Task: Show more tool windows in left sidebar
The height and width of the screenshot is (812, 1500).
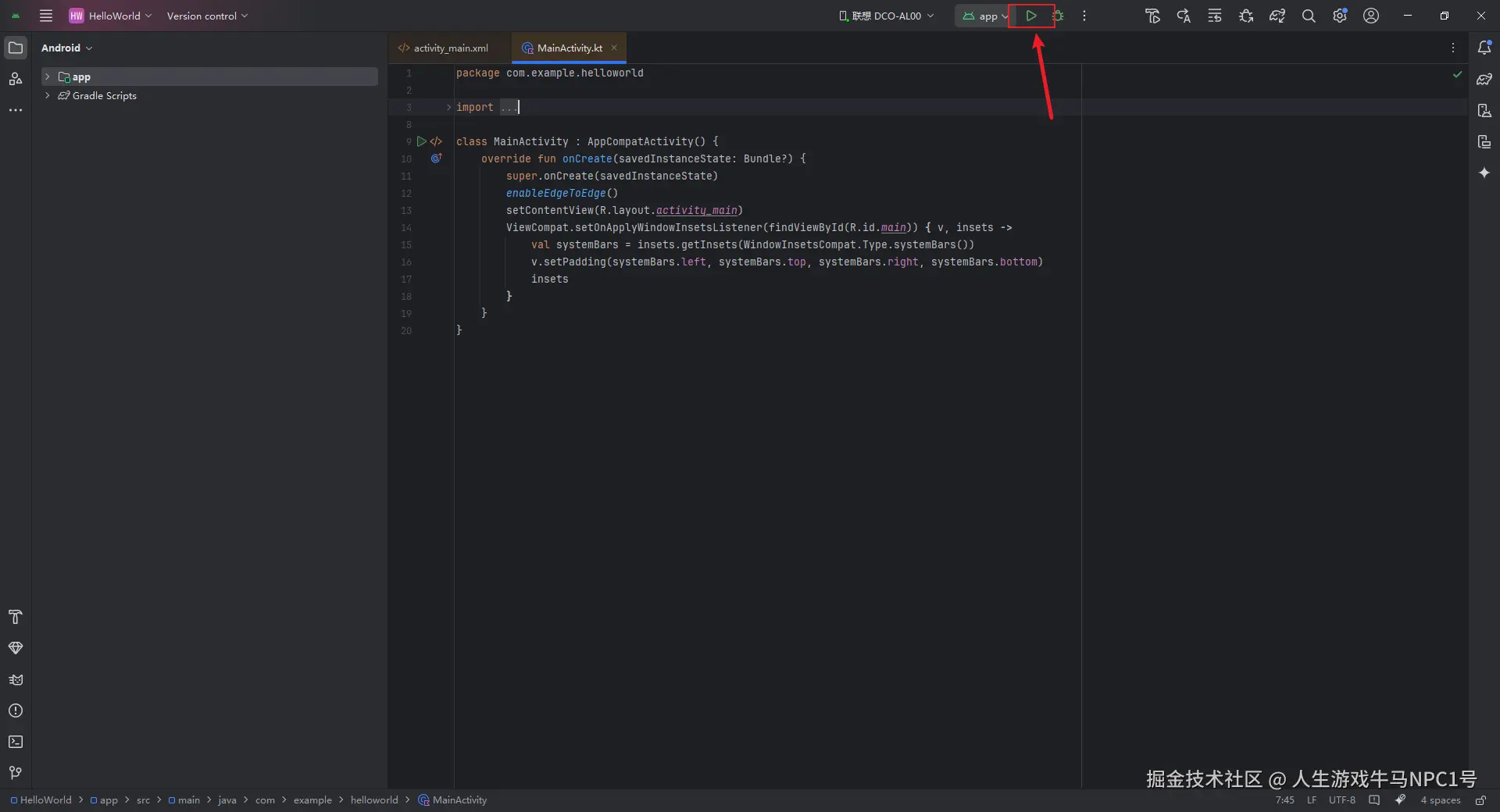Action: tap(16, 110)
